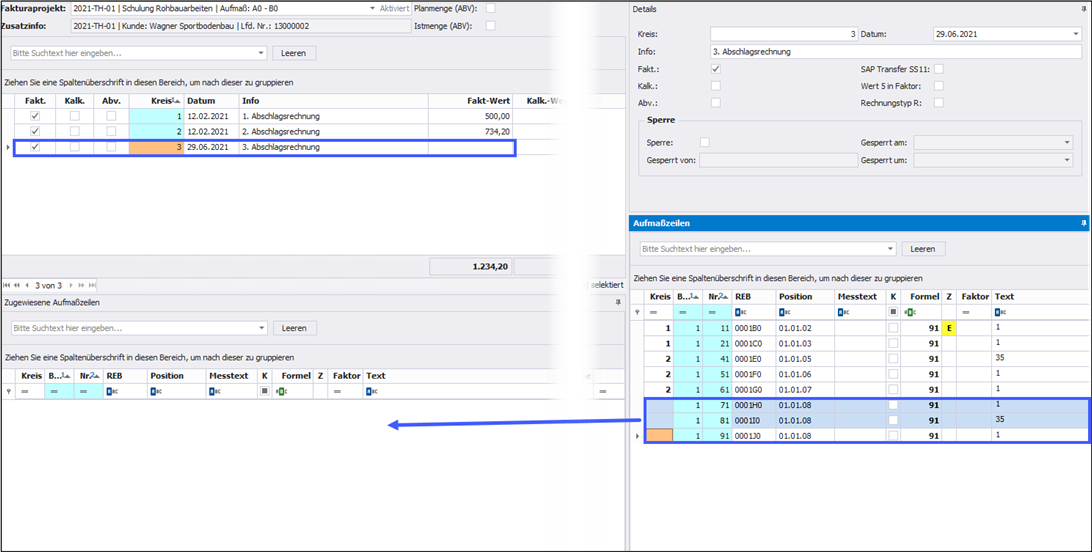Click Leeren button in Zugewiesene Aufmaßzeilen

[x=294, y=328]
